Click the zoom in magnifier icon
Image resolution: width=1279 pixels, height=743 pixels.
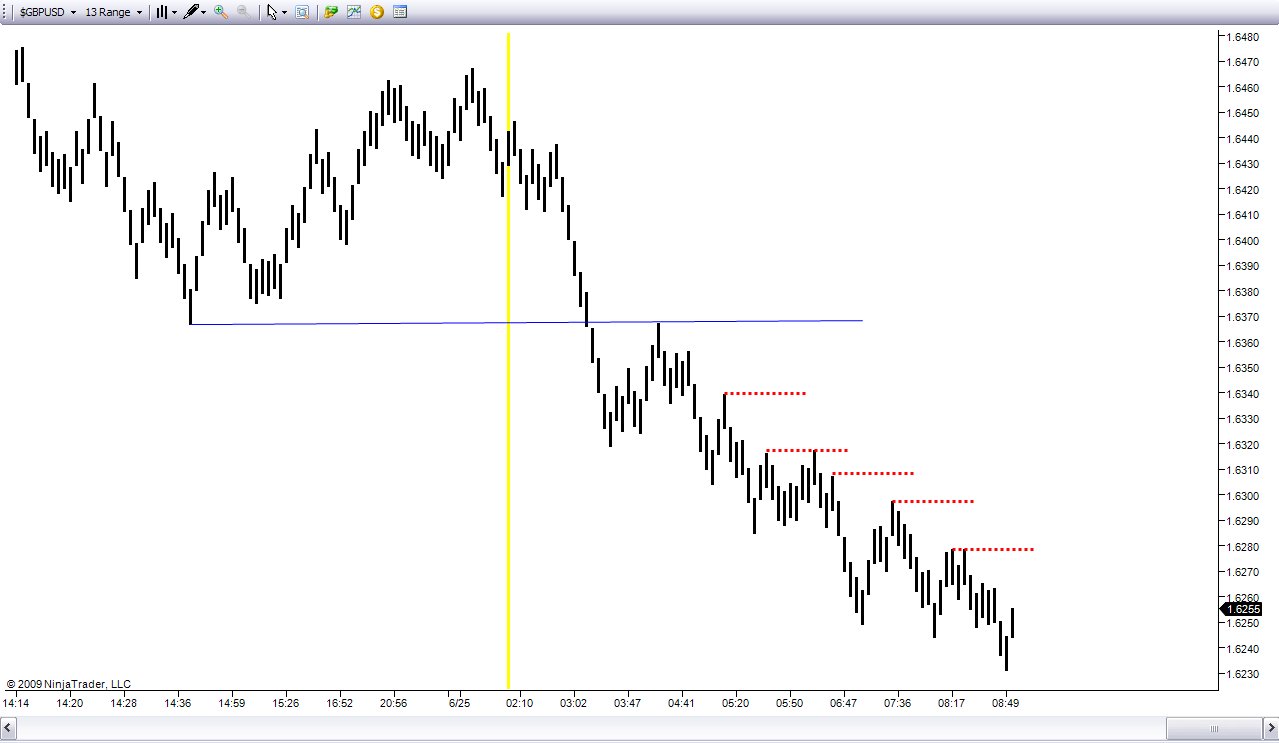221,13
